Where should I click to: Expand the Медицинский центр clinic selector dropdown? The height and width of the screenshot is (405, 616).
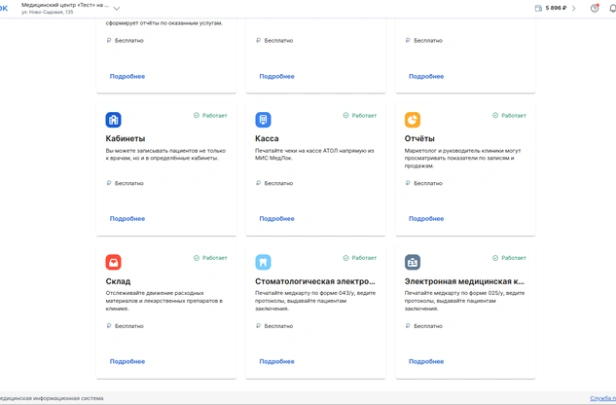(117, 8)
